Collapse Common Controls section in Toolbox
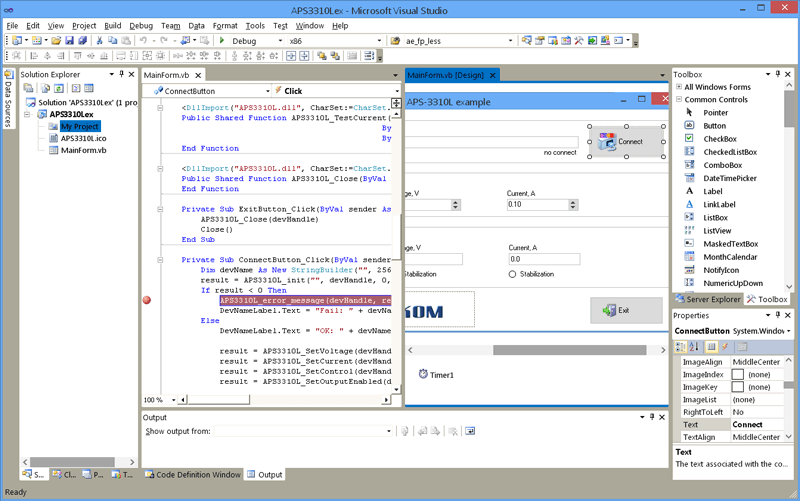The width and height of the screenshot is (800, 501). click(679, 99)
